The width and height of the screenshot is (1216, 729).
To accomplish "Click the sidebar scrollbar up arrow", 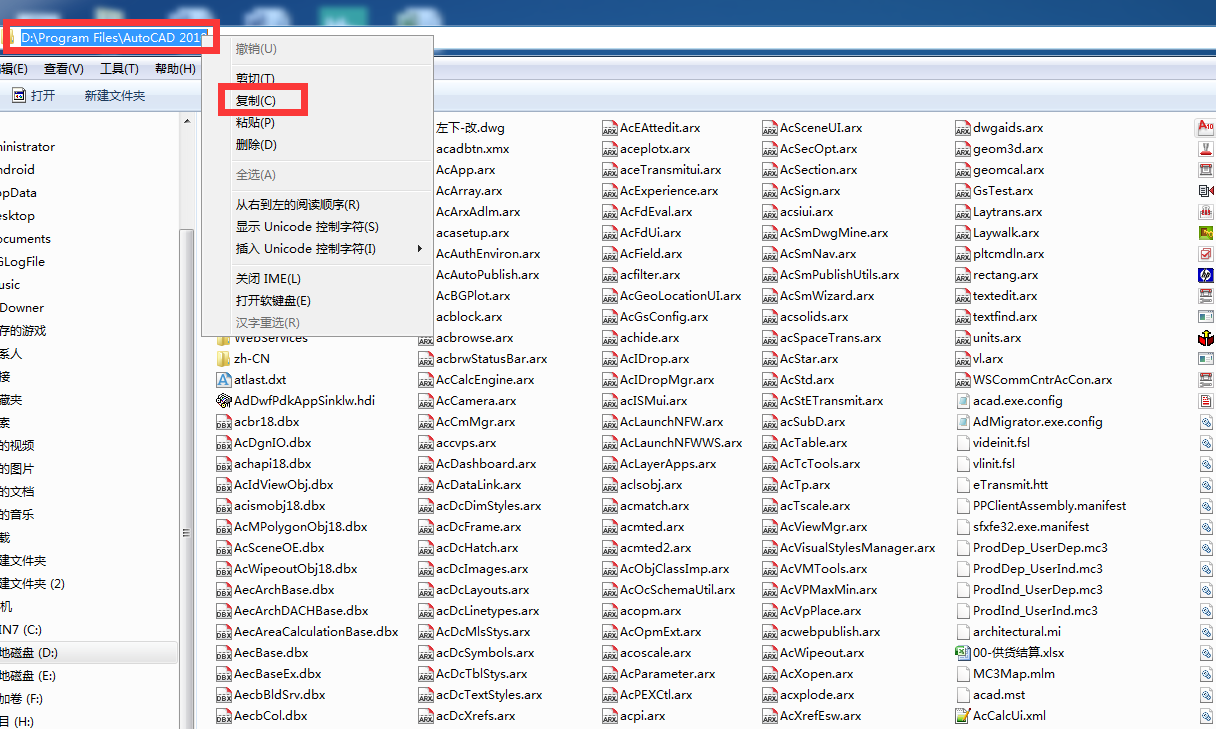I will pos(187,121).
